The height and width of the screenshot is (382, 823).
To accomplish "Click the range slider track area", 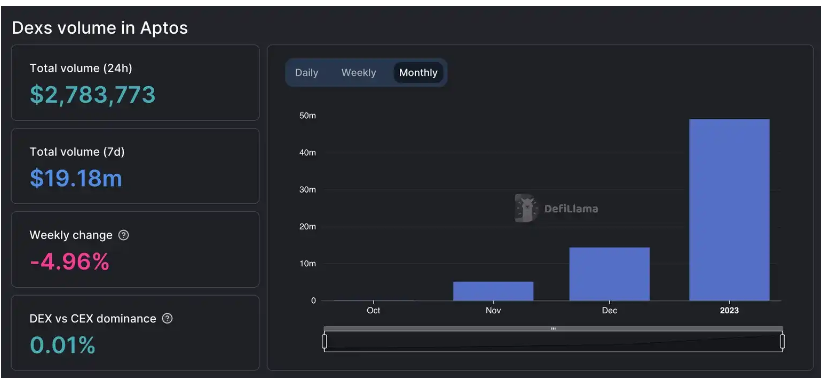I will point(553,342).
